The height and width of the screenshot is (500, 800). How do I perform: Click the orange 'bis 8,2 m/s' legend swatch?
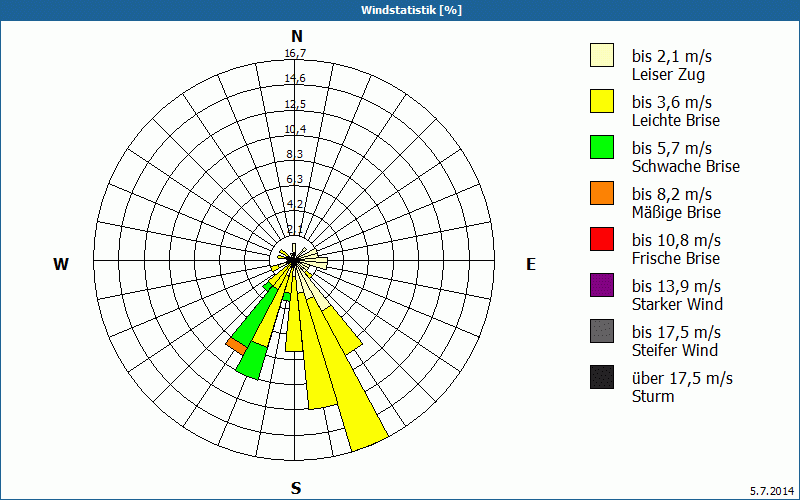pyautogui.click(x=602, y=193)
